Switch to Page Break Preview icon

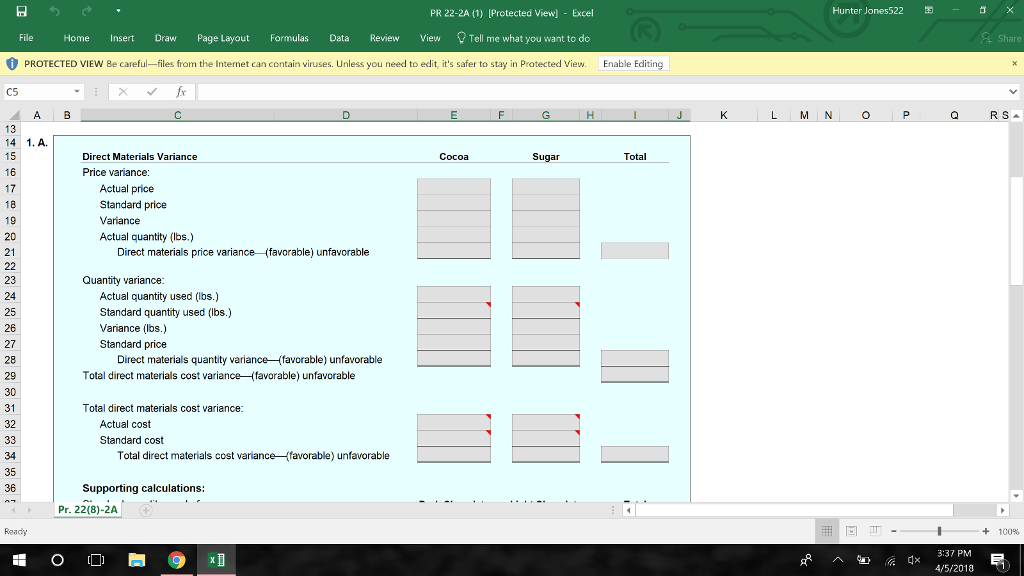[875, 531]
